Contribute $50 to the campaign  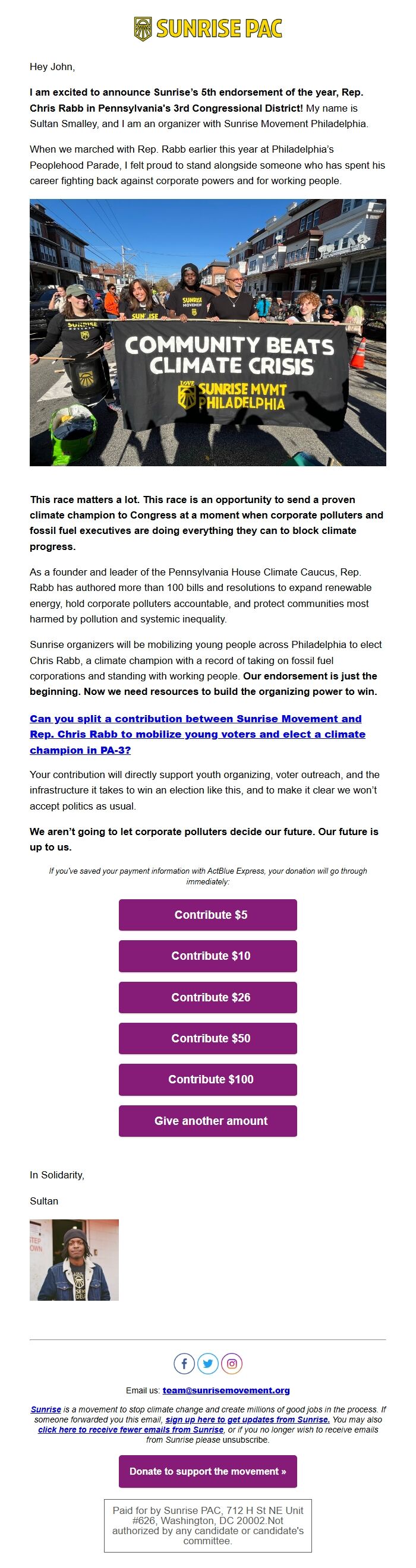coord(207,1038)
